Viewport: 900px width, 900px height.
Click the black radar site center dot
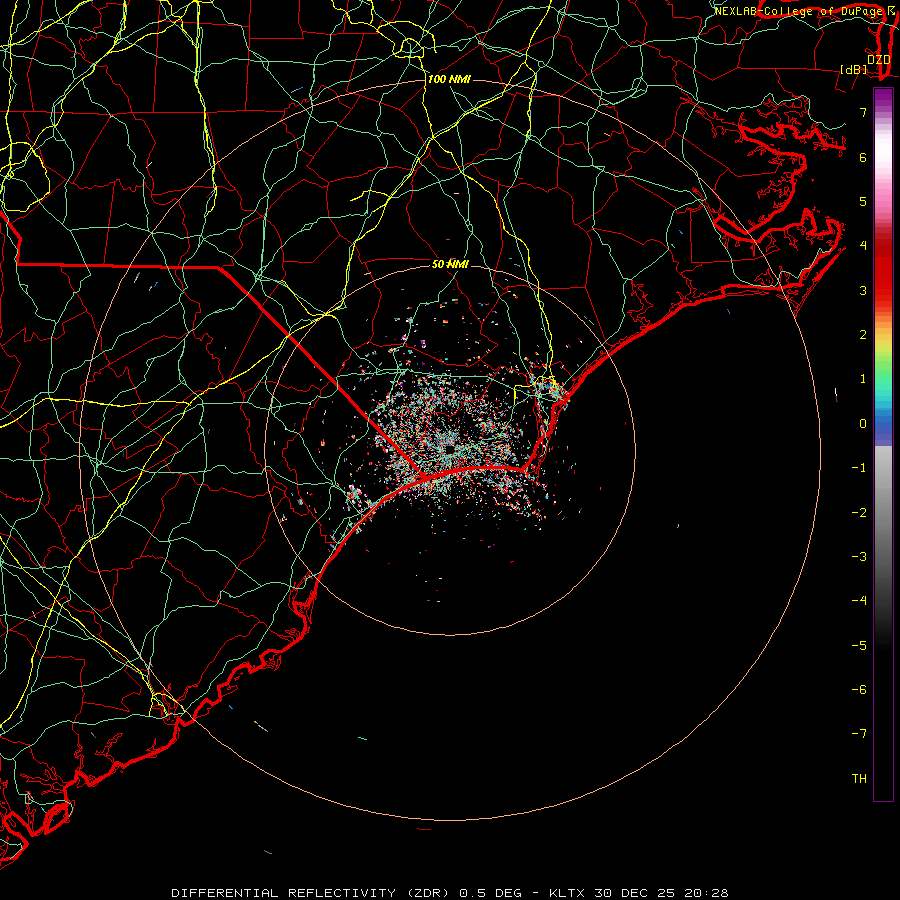click(449, 449)
